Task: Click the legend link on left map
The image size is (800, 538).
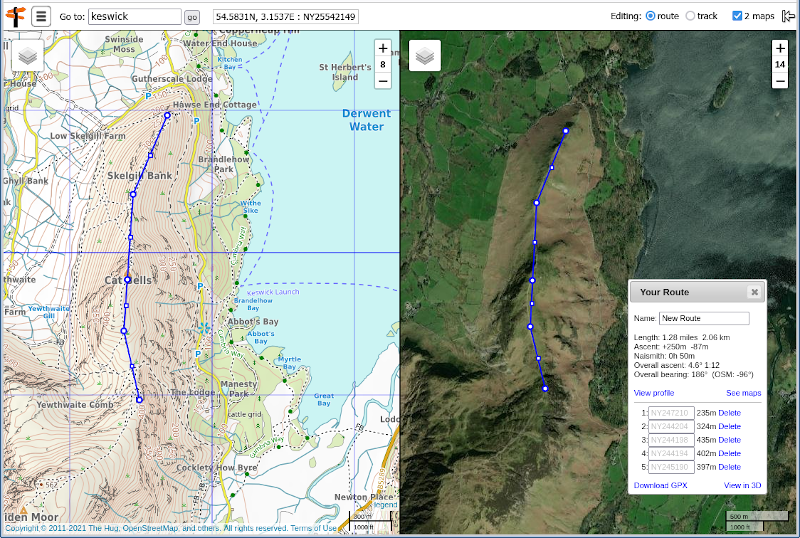Action: 385,505
